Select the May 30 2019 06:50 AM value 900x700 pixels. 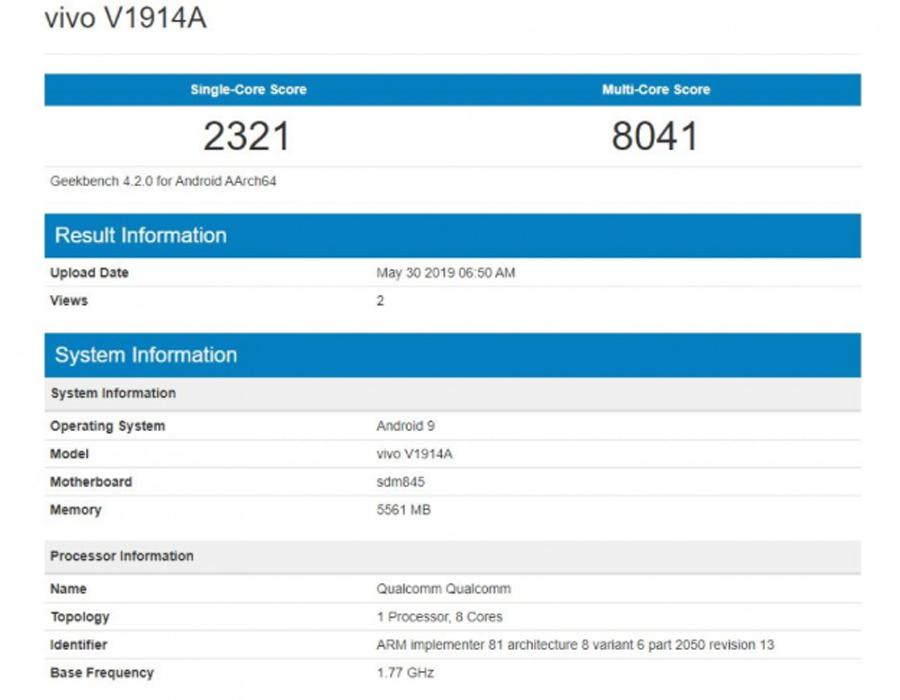(x=445, y=273)
